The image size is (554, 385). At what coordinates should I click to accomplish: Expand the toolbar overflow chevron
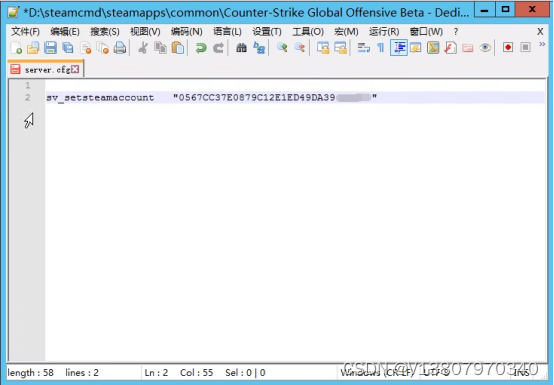pyautogui.click(x=542, y=44)
